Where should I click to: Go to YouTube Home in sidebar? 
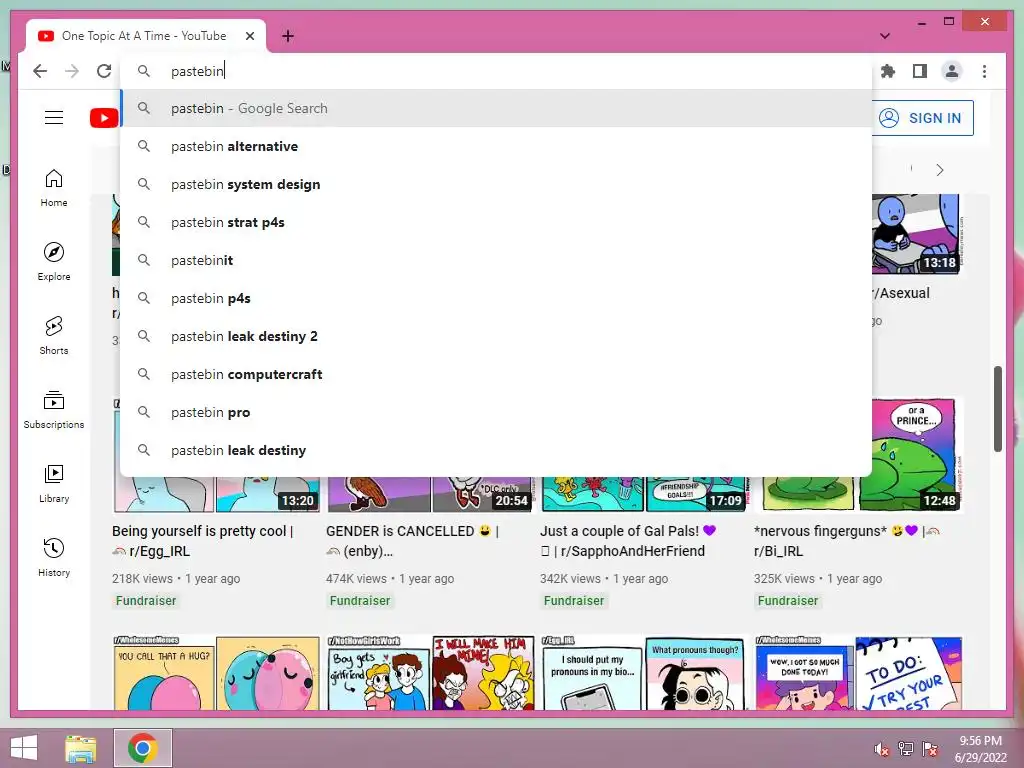tap(54, 188)
